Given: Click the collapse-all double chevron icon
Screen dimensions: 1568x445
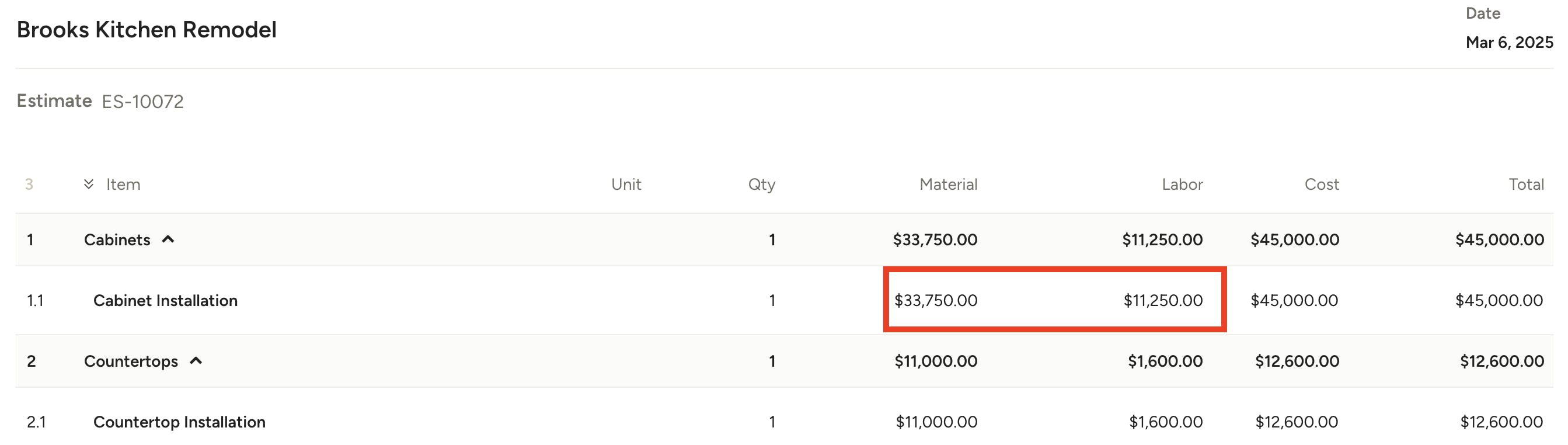Looking at the screenshot, I should [89, 184].
